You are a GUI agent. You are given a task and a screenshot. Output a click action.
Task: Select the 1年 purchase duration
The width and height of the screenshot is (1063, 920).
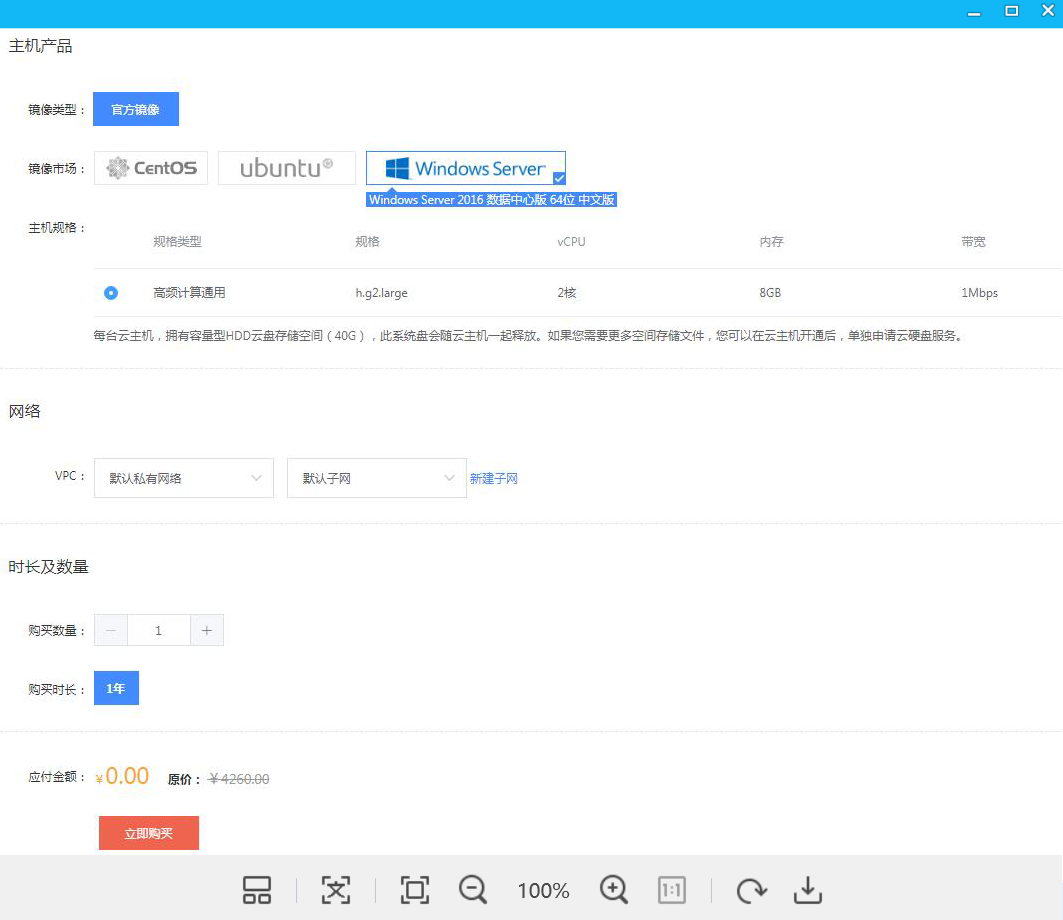(x=116, y=688)
